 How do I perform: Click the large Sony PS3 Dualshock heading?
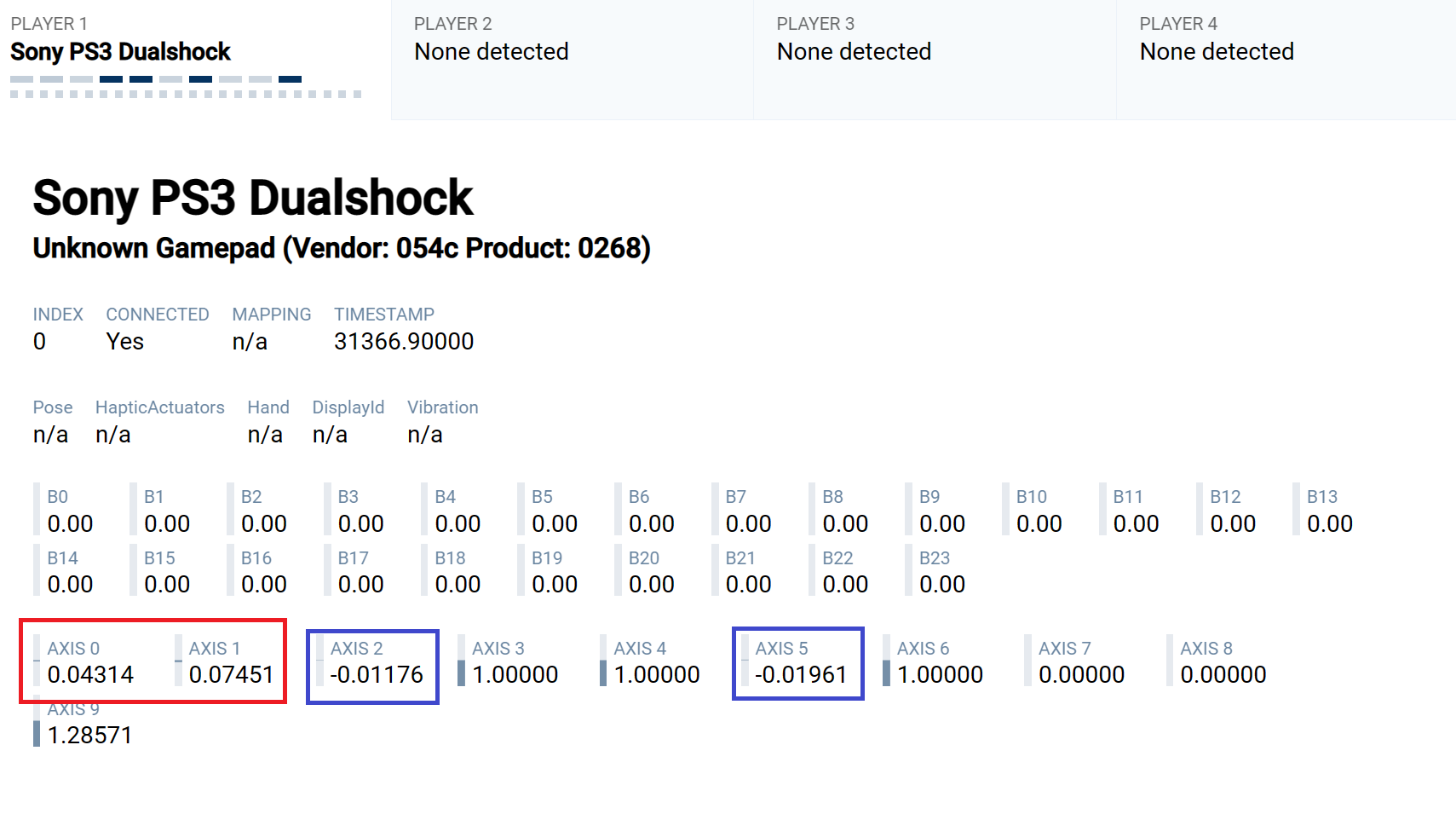(x=253, y=198)
